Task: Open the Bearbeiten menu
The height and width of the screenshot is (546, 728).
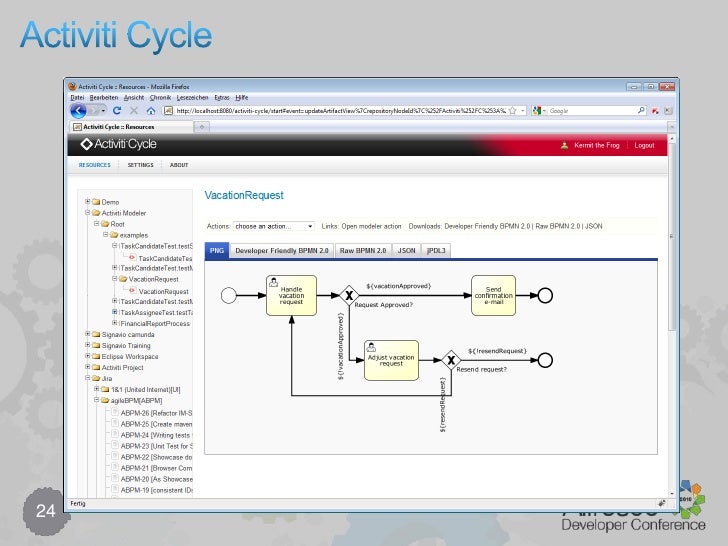Action: [104, 98]
